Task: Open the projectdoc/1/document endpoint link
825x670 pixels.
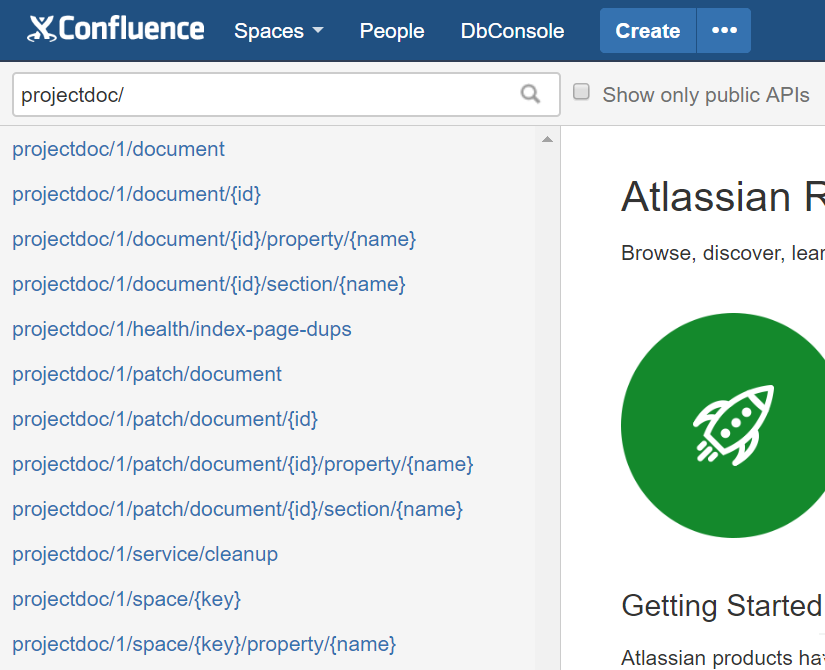Action: [117, 148]
